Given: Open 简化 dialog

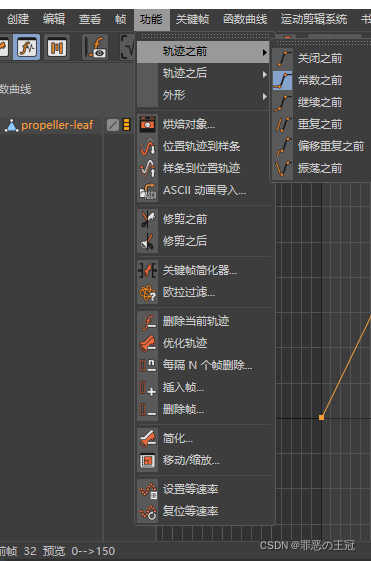Looking at the screenshot, I should tap(204, 438).
